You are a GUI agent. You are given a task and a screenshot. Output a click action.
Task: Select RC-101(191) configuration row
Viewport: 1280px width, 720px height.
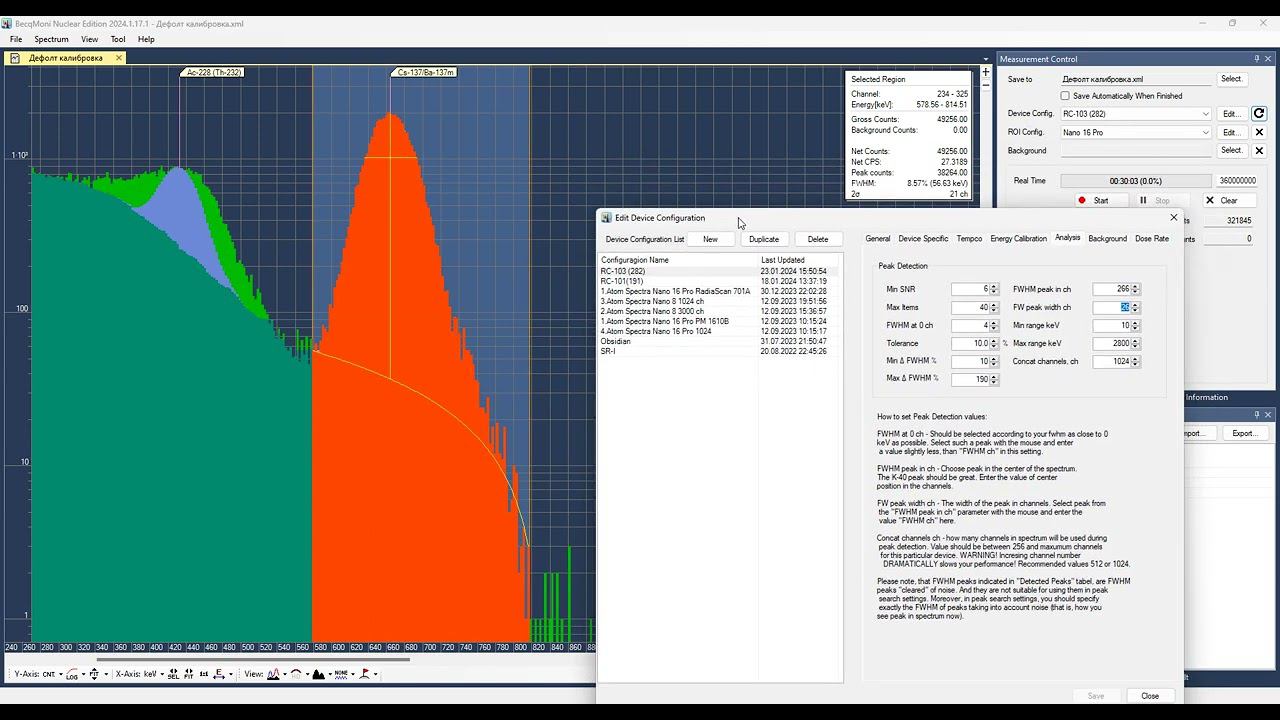pos(718,281)
